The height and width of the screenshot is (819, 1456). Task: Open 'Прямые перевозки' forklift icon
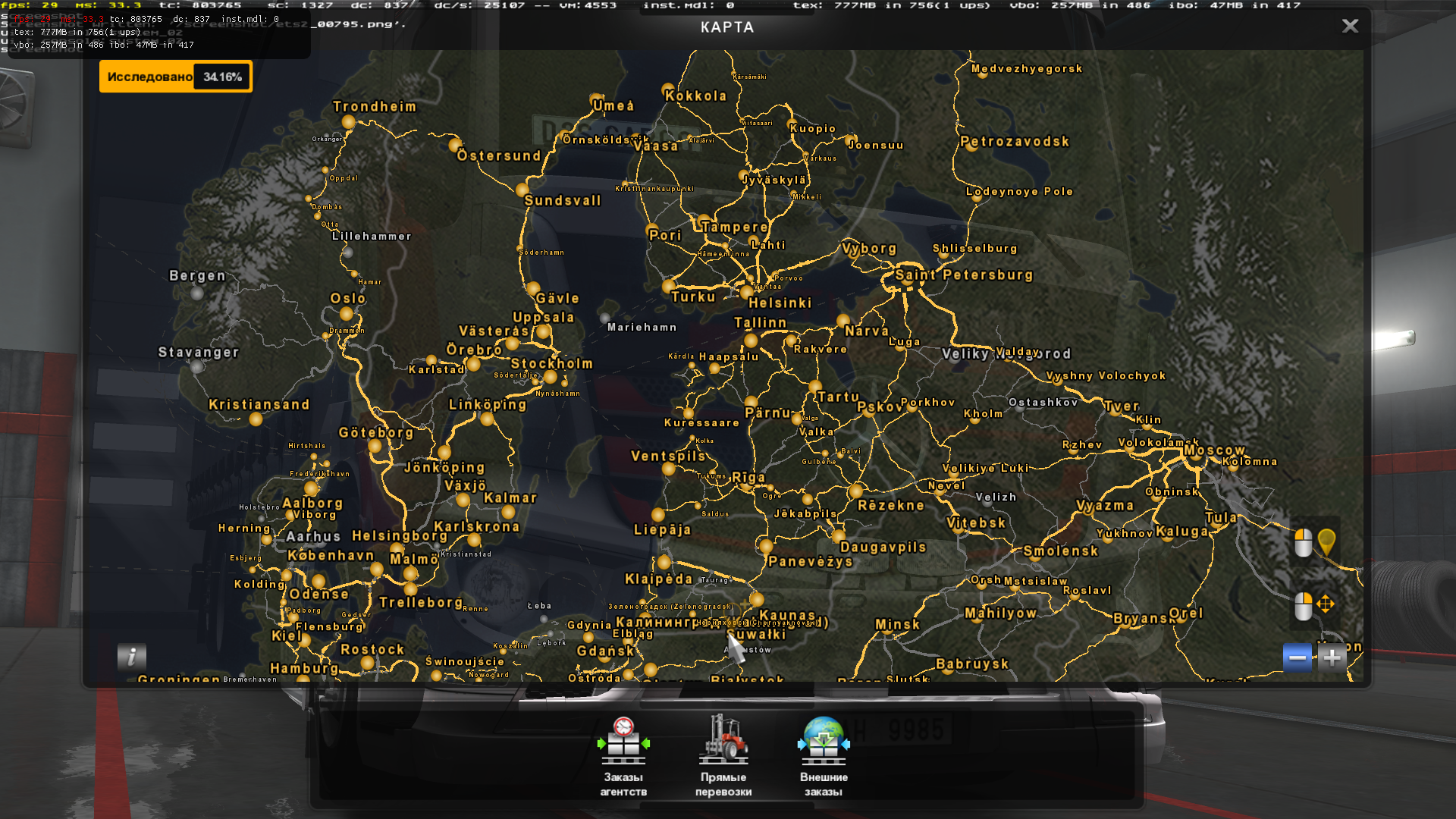point(723,741)
